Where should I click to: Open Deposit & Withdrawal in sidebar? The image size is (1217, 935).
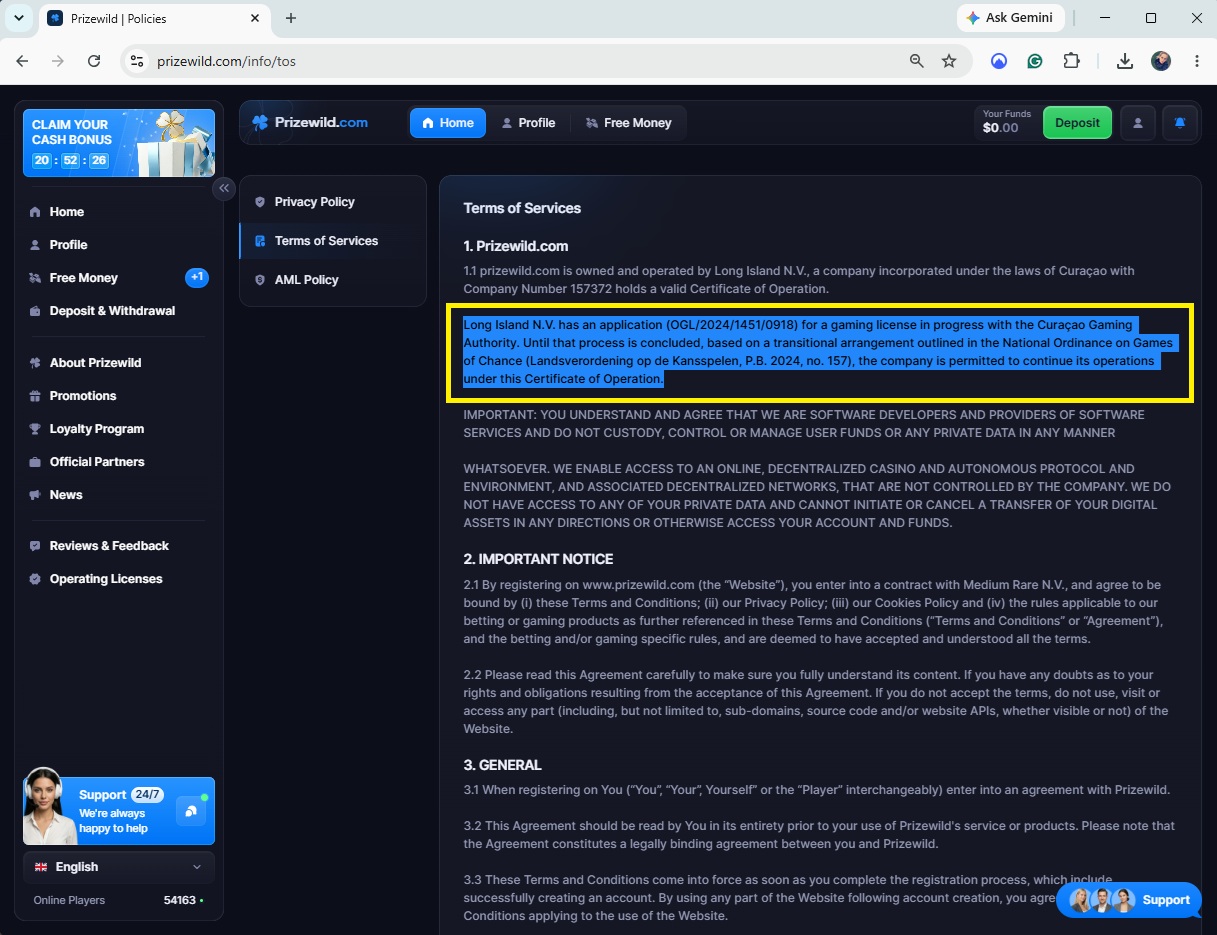point(119,311)
